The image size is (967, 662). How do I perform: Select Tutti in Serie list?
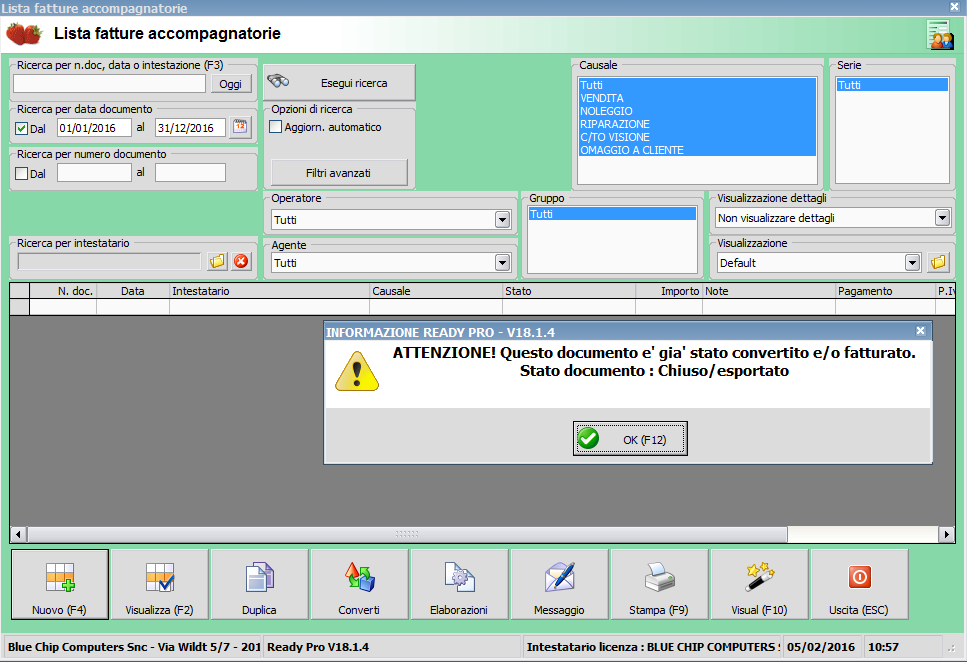tap(892, 85)
